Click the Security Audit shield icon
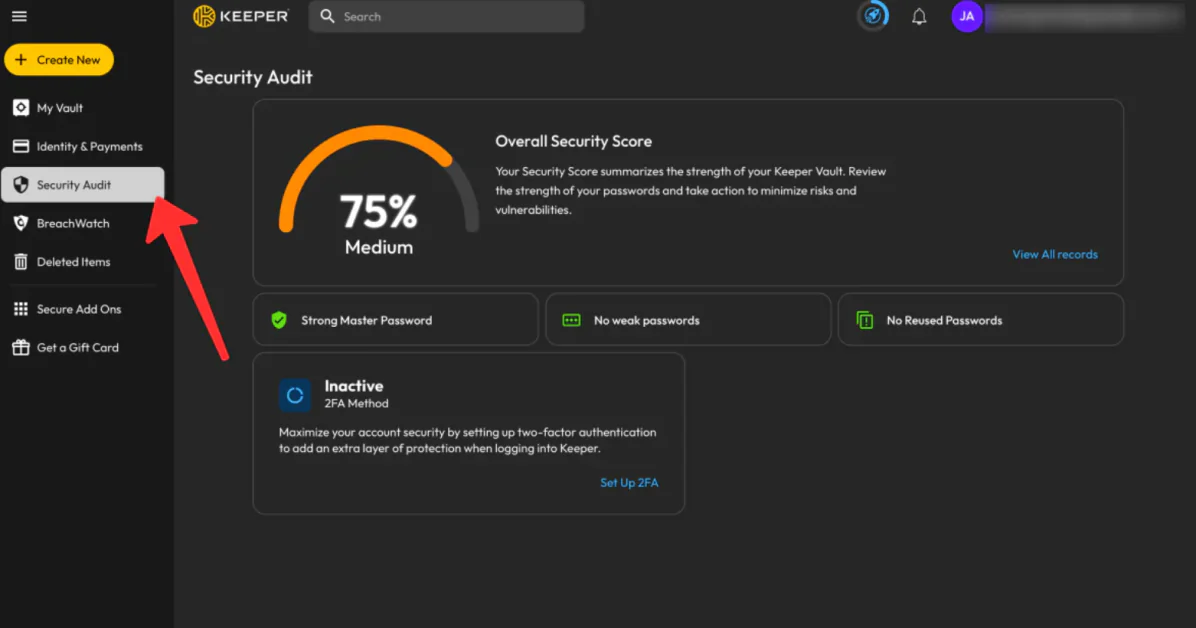The image size is (1196, 628). 21,185
